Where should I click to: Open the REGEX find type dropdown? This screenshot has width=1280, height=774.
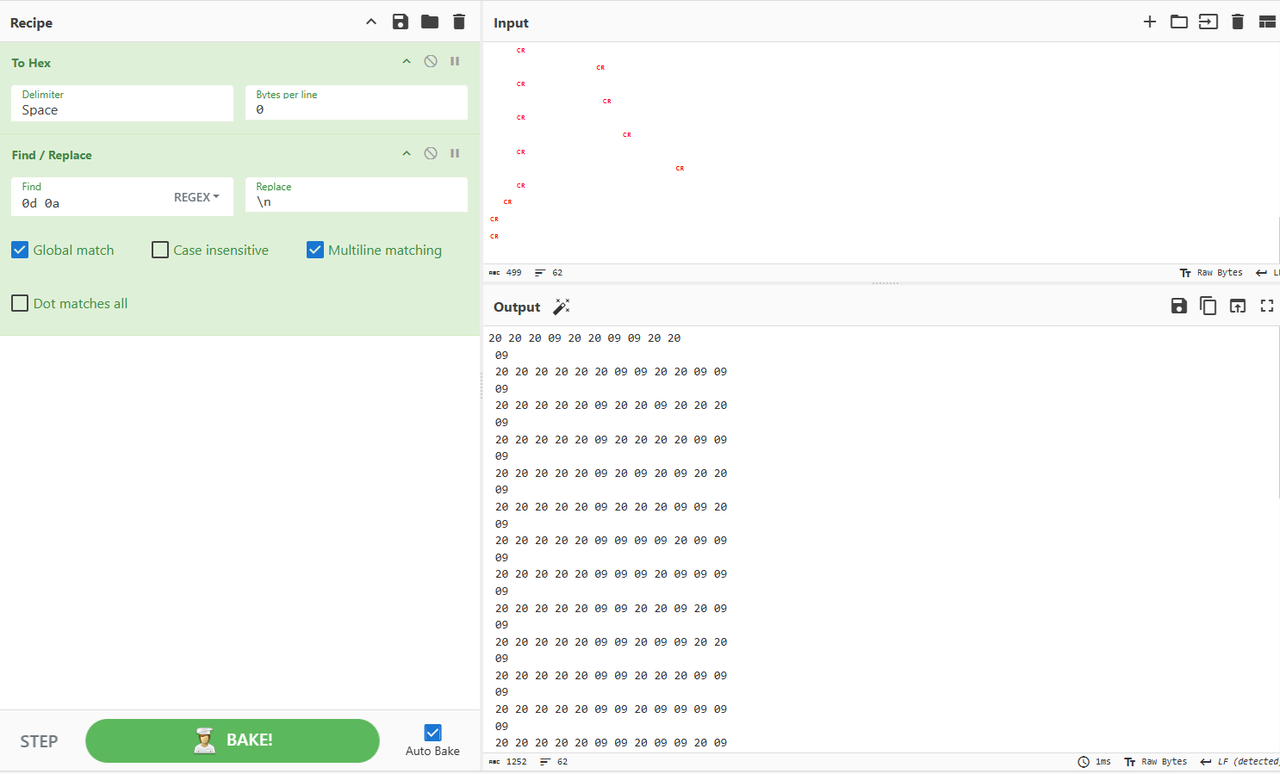[196, 197]
